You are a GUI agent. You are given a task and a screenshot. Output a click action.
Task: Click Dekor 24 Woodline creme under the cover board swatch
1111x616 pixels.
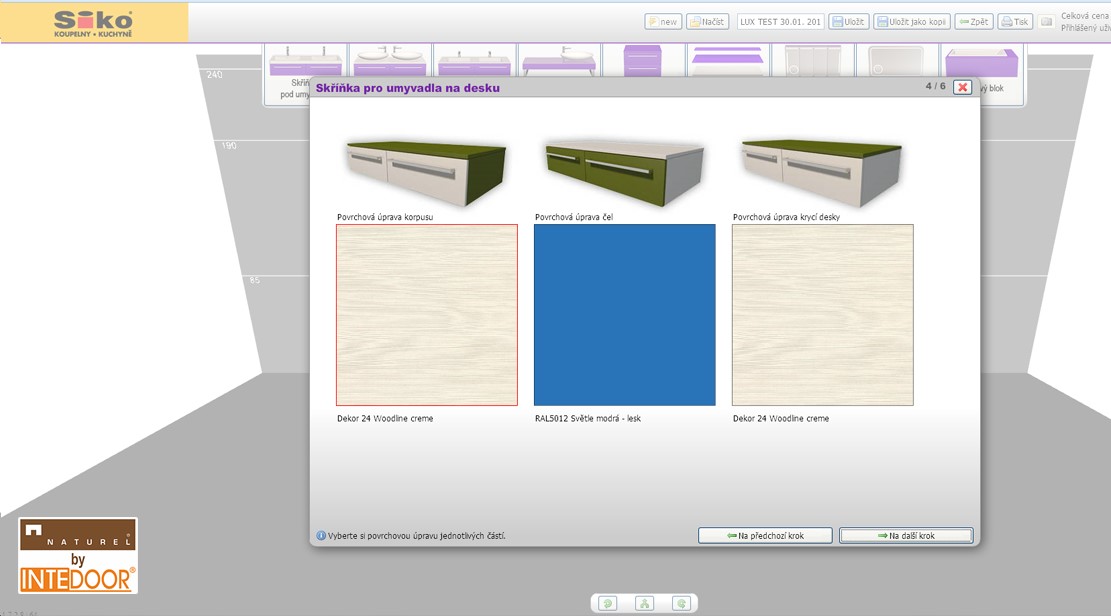[781, 418]
